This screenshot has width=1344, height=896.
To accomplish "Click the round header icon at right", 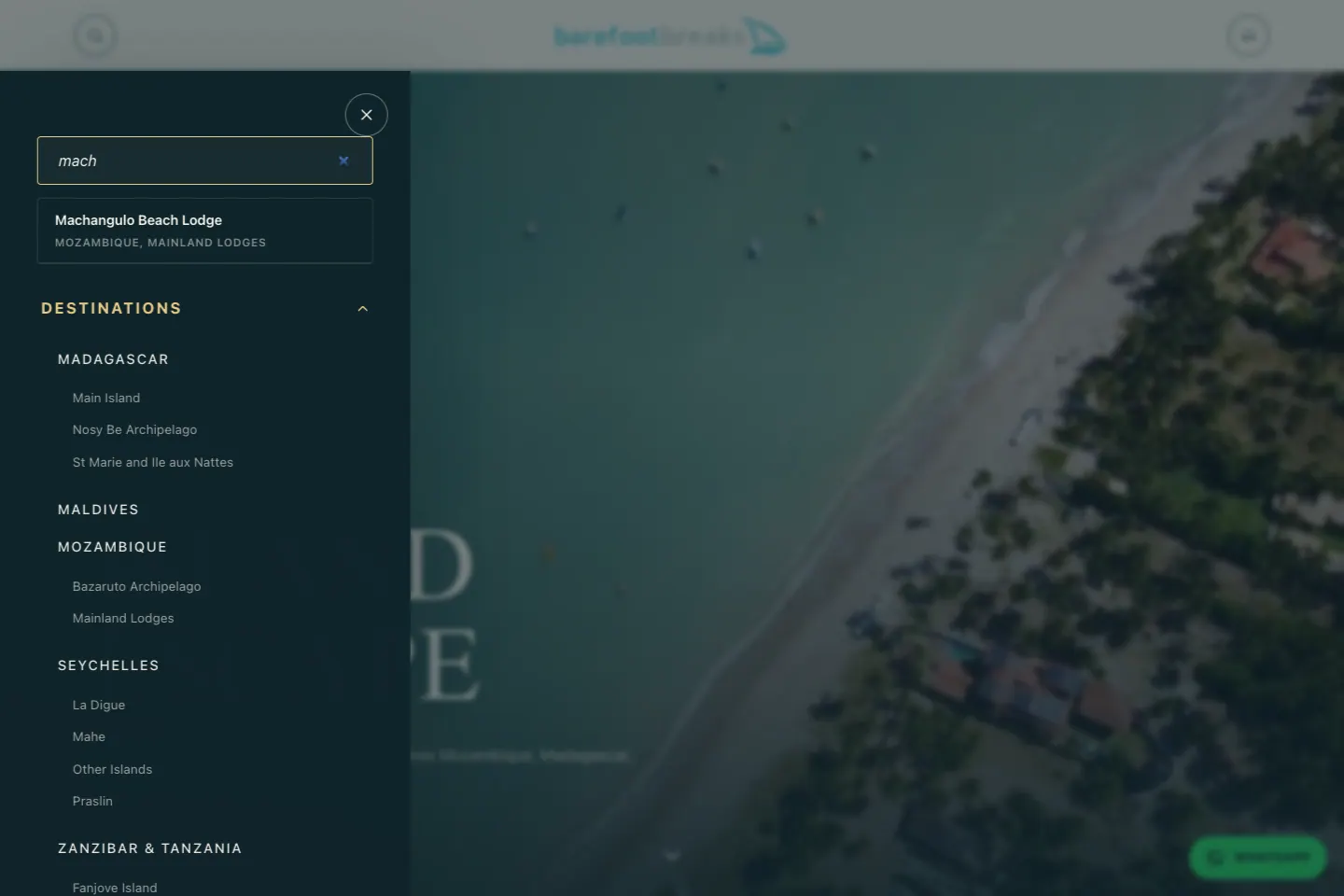I will click(x=1248, y=36).
